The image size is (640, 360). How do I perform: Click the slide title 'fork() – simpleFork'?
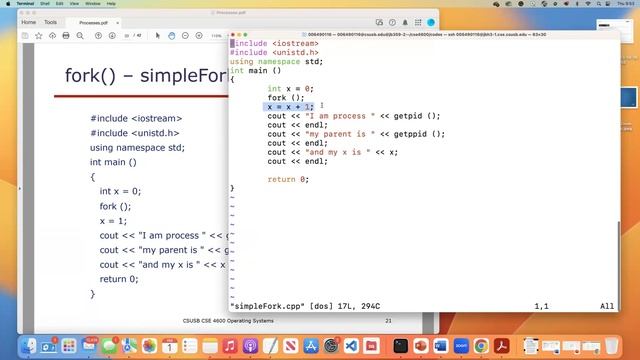[147, 76]
